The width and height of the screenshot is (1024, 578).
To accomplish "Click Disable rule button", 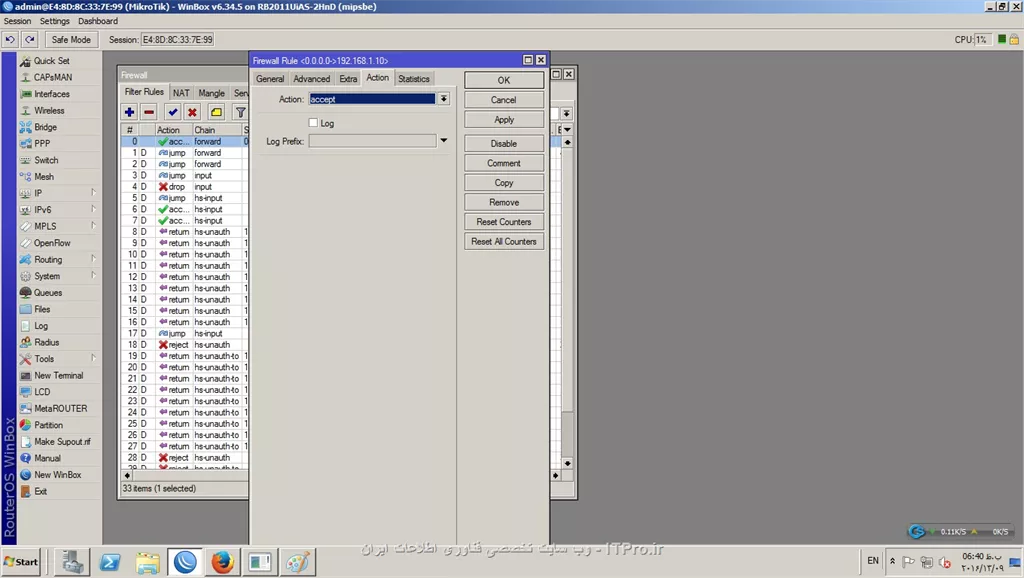I will point(504,144).
